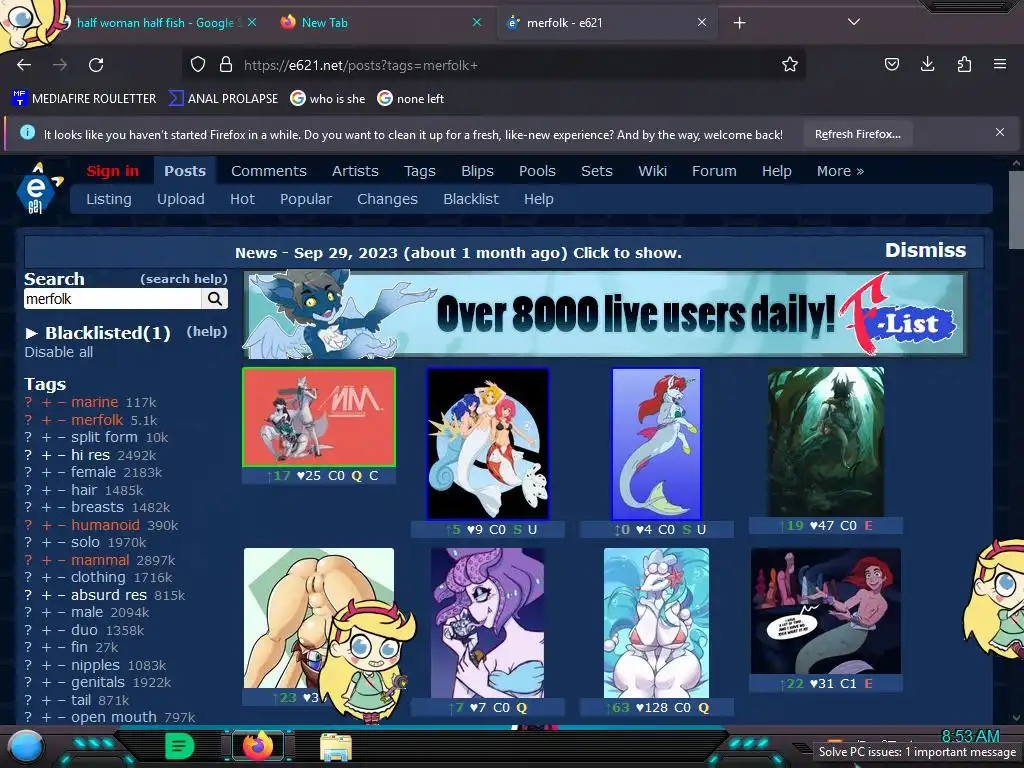Open the Posts navigation tab
The width and height of the screenshot is (1024, 768).
(x=185, y=171)
